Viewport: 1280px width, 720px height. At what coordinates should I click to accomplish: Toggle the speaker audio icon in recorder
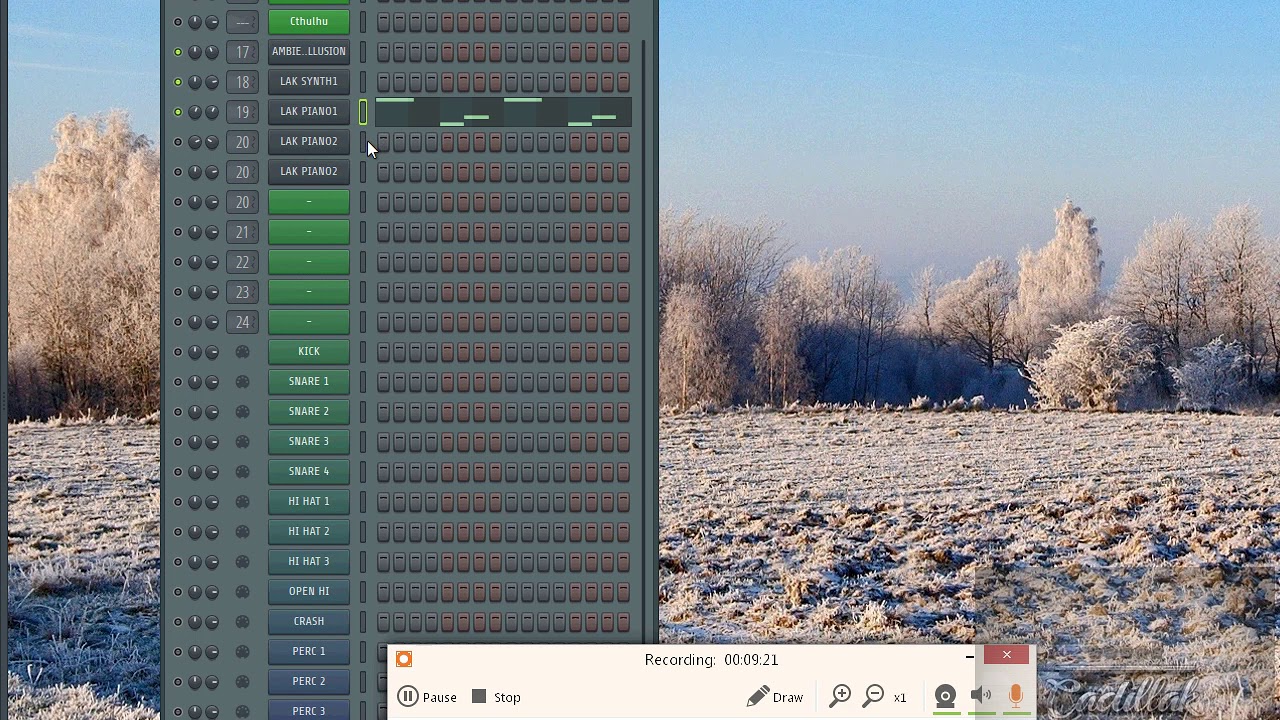click(981, 696)
